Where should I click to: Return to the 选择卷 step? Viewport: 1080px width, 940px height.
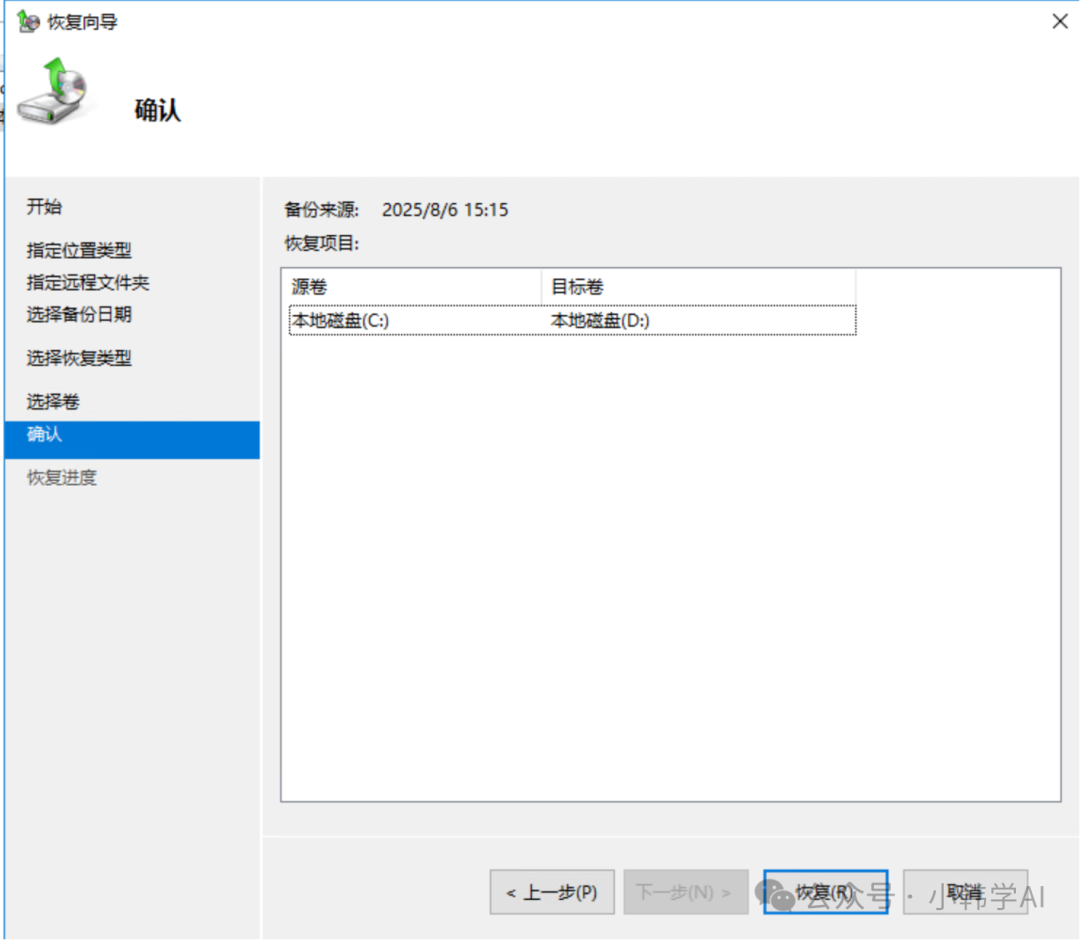pos(53,402)
